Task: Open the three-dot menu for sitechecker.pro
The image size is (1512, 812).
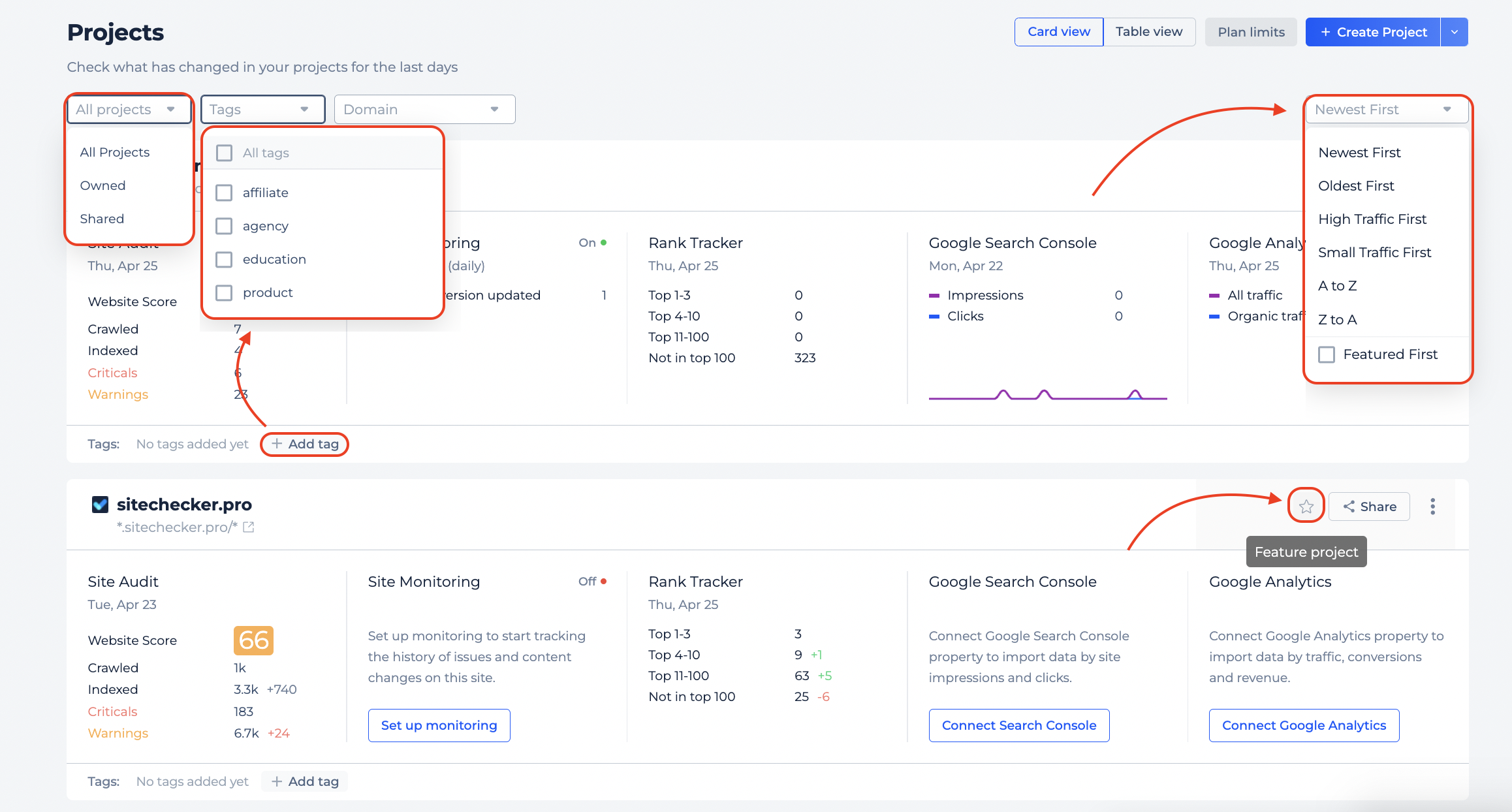Action: point(1432,507)
